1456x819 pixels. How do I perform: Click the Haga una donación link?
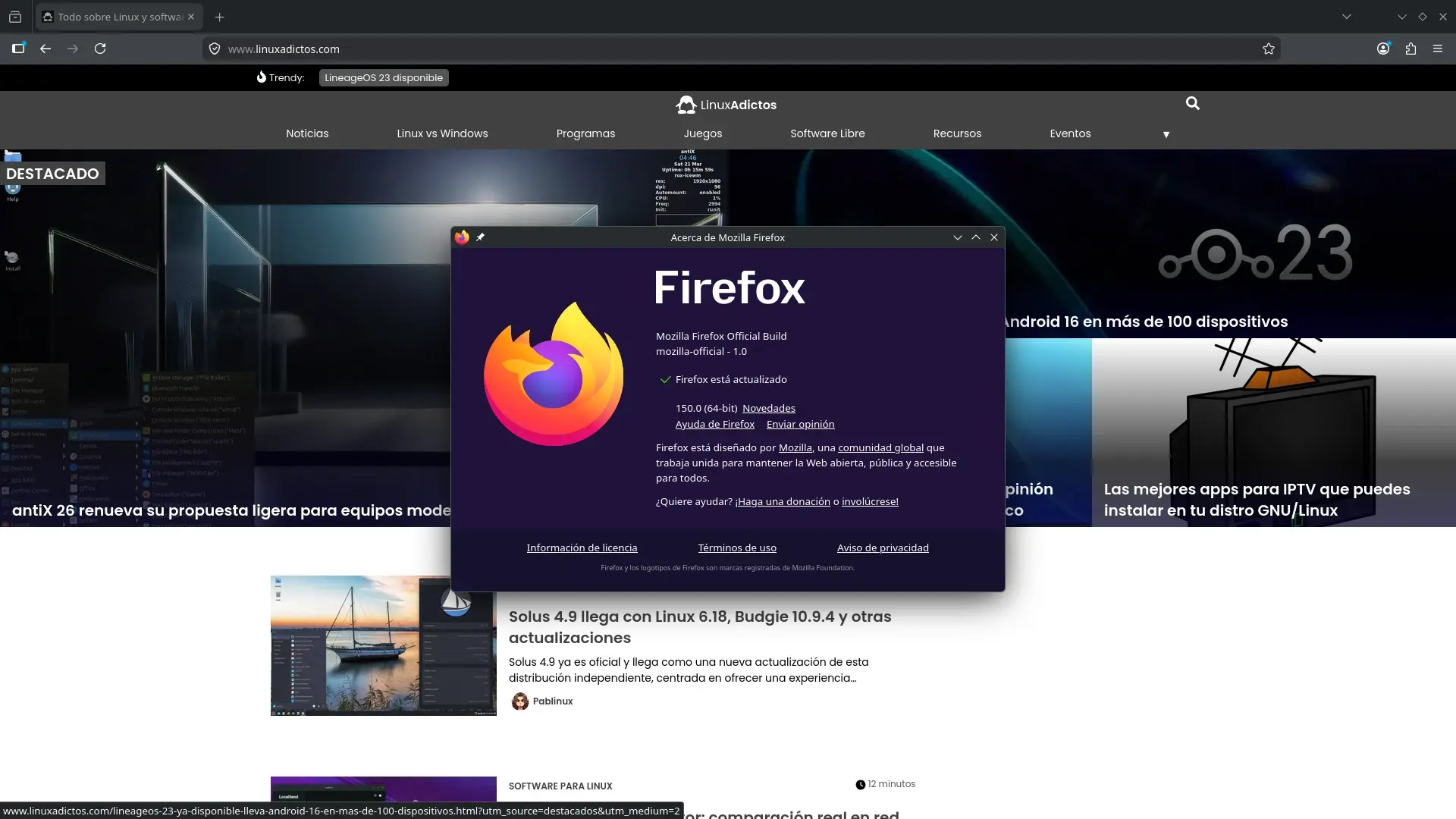click(783, 501)
